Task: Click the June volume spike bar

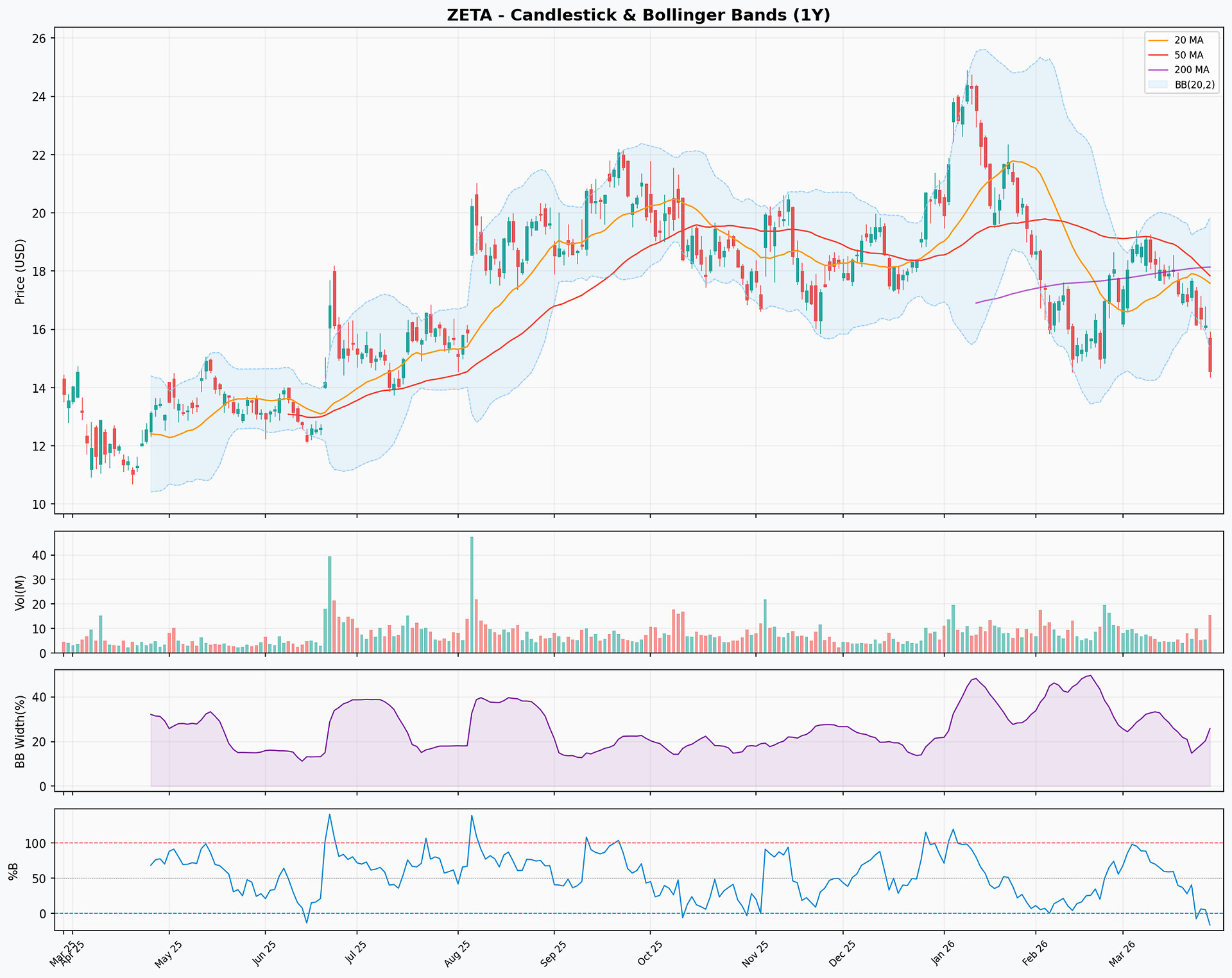Action: click(330, 605)
